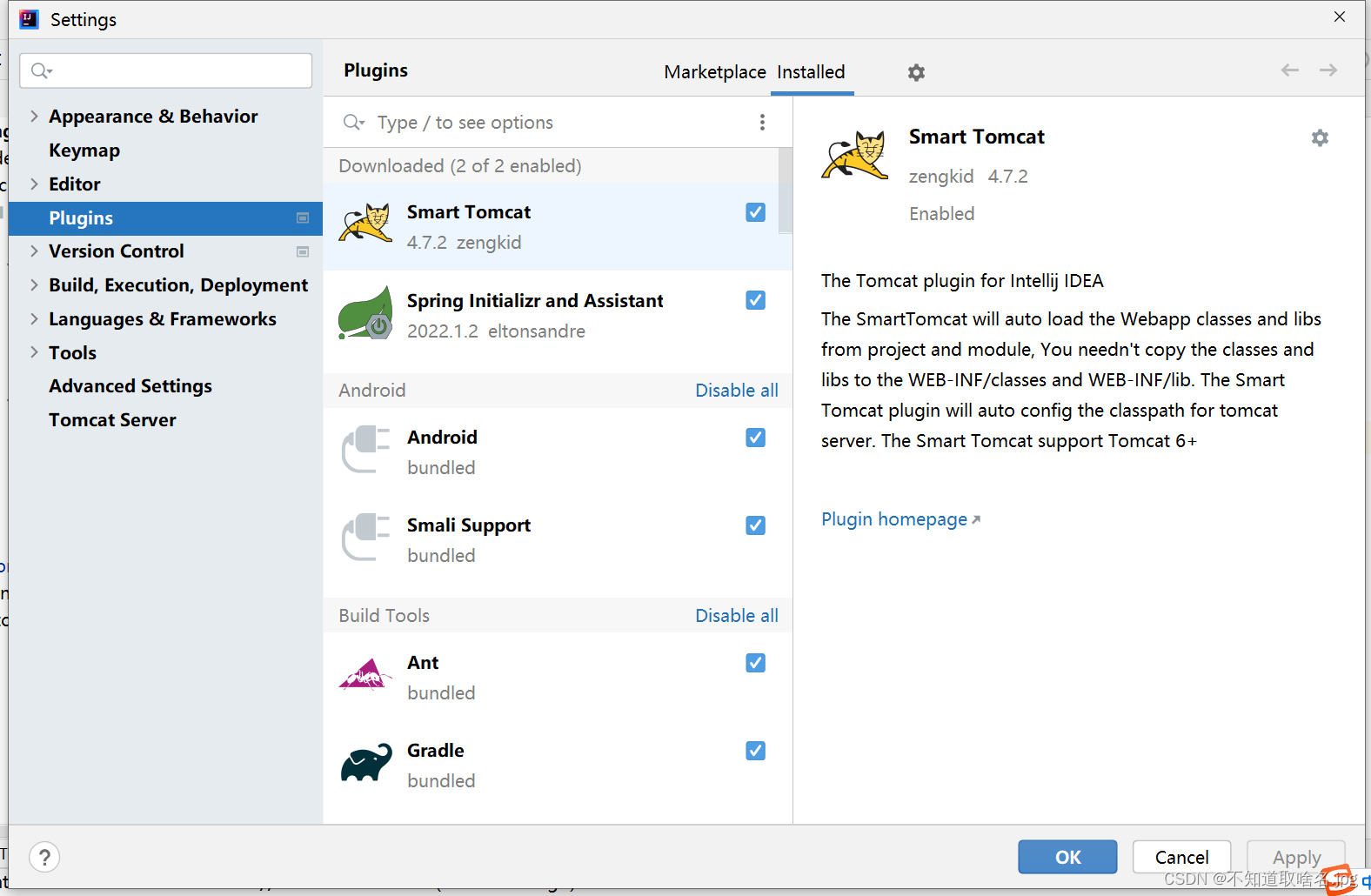Click the forward navigation arrow
The image size is (1371, 896).
click(1328, 70)
